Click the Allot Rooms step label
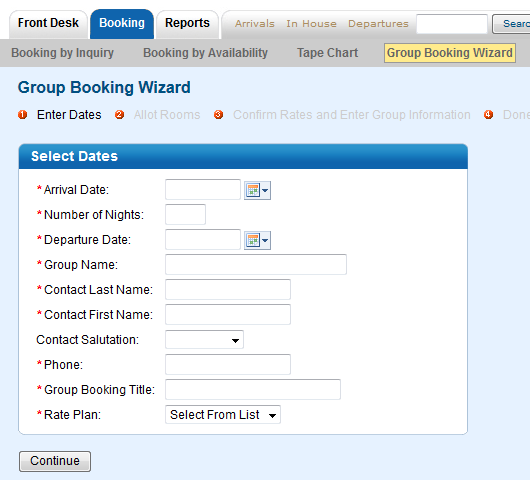This screenshot has height=480, width=530. [167, 115]
